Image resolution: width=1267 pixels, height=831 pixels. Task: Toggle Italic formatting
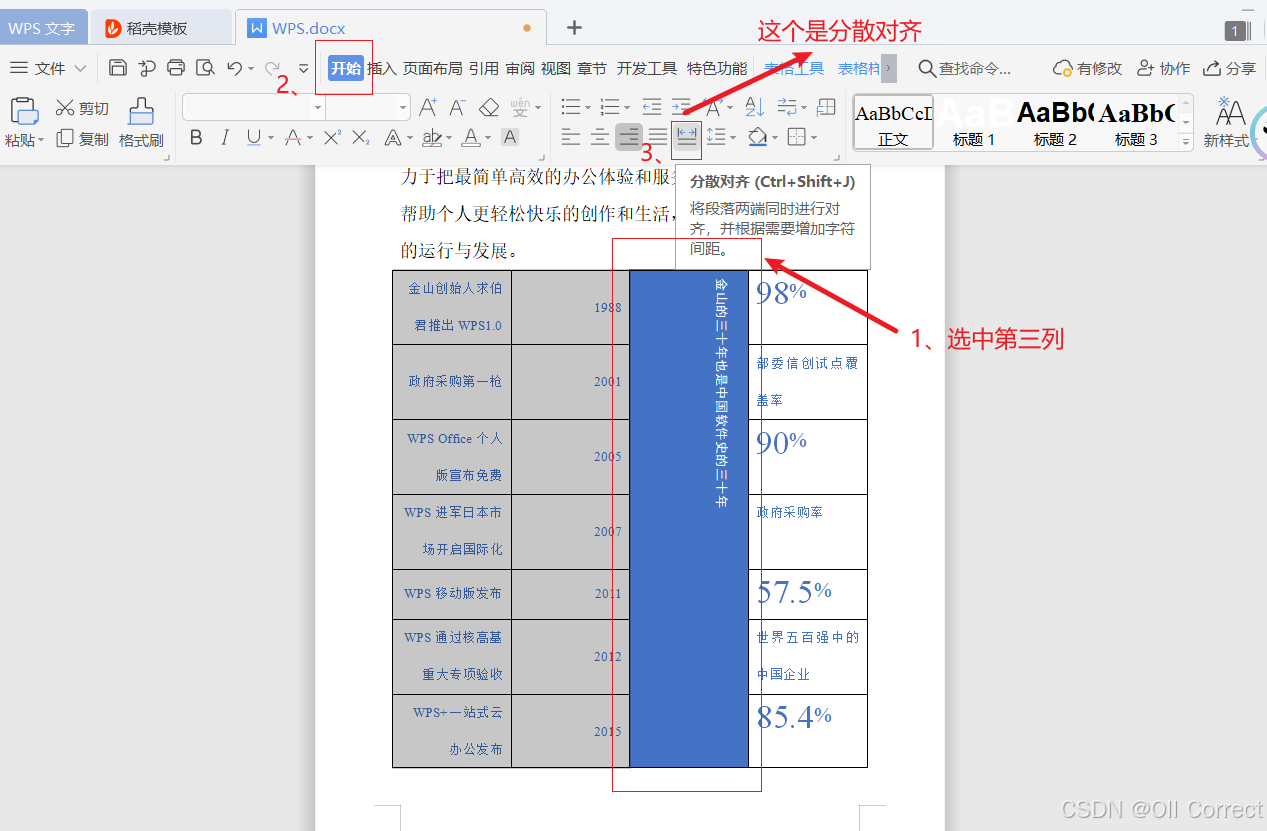[x=225, y=137]
